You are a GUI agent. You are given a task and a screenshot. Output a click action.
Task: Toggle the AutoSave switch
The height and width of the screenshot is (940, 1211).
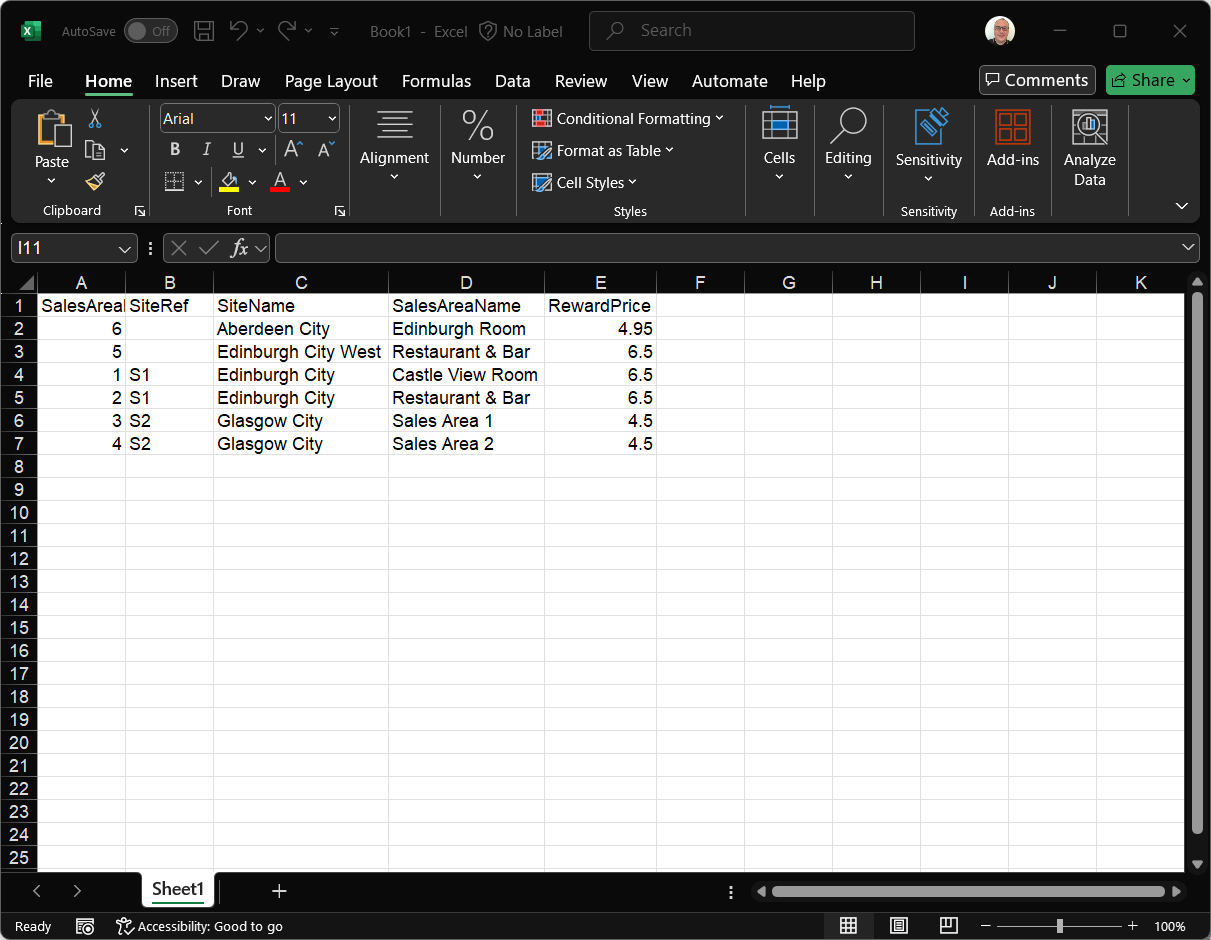tap(150, 31)
